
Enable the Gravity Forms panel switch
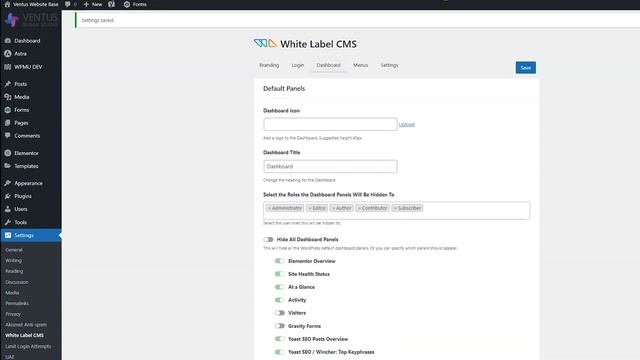point(280,326)
